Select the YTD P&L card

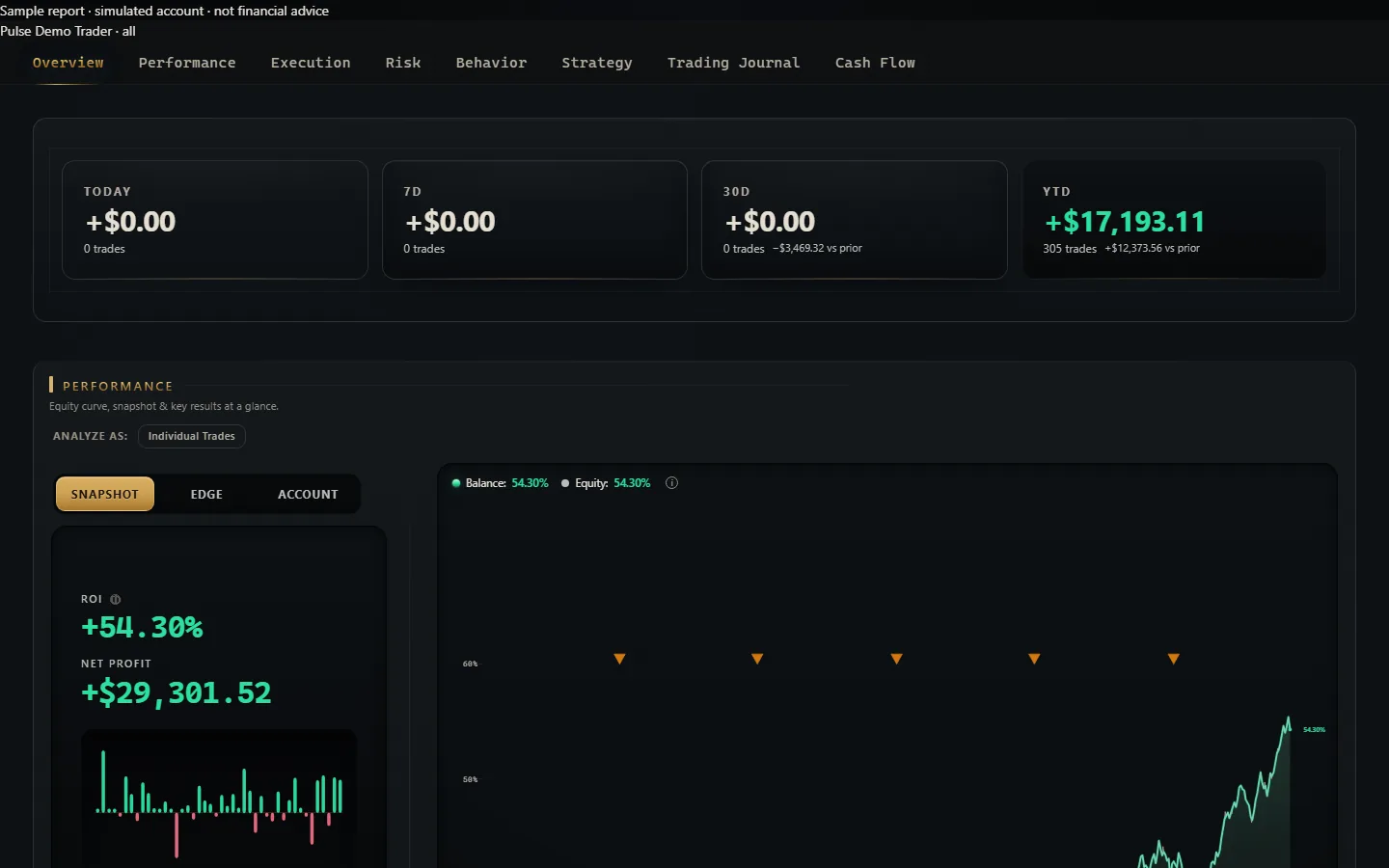coord(1174,220)
